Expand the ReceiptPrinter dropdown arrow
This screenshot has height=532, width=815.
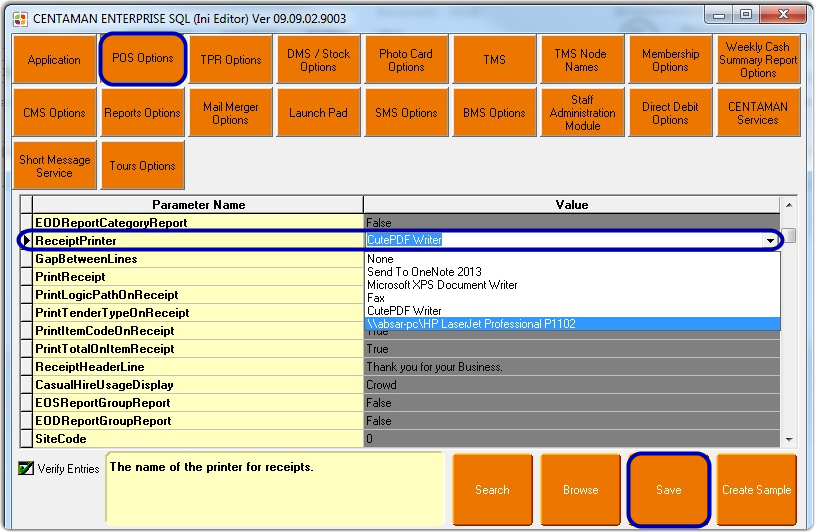770,240
